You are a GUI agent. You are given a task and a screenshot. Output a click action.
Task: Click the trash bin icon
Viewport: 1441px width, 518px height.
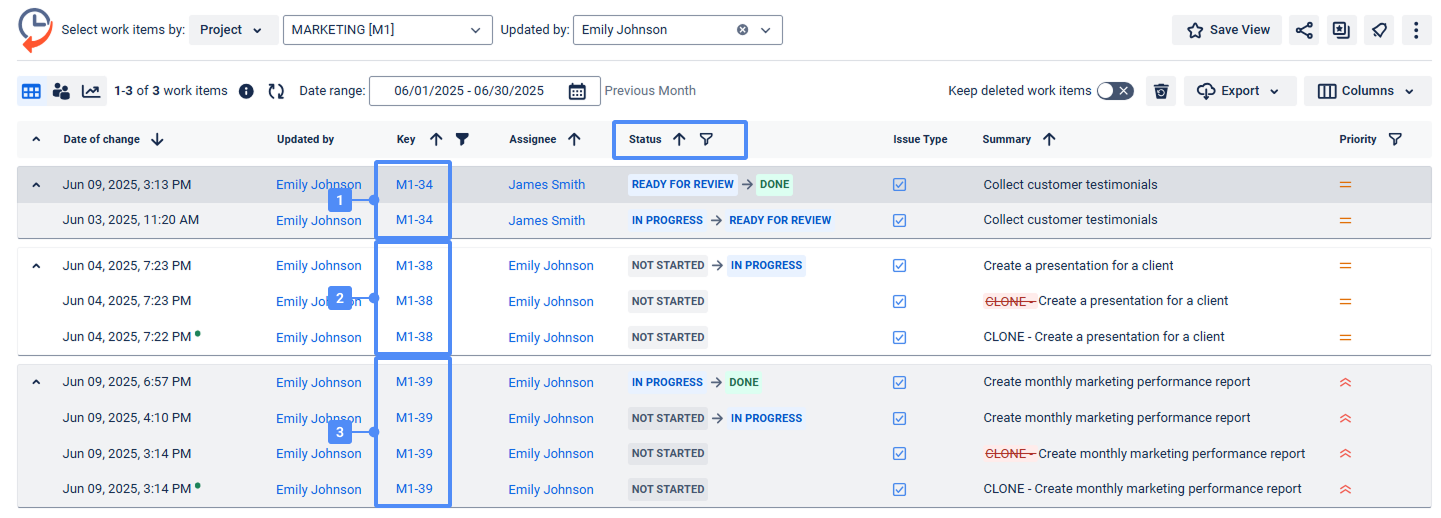[x=1160, y=91]
